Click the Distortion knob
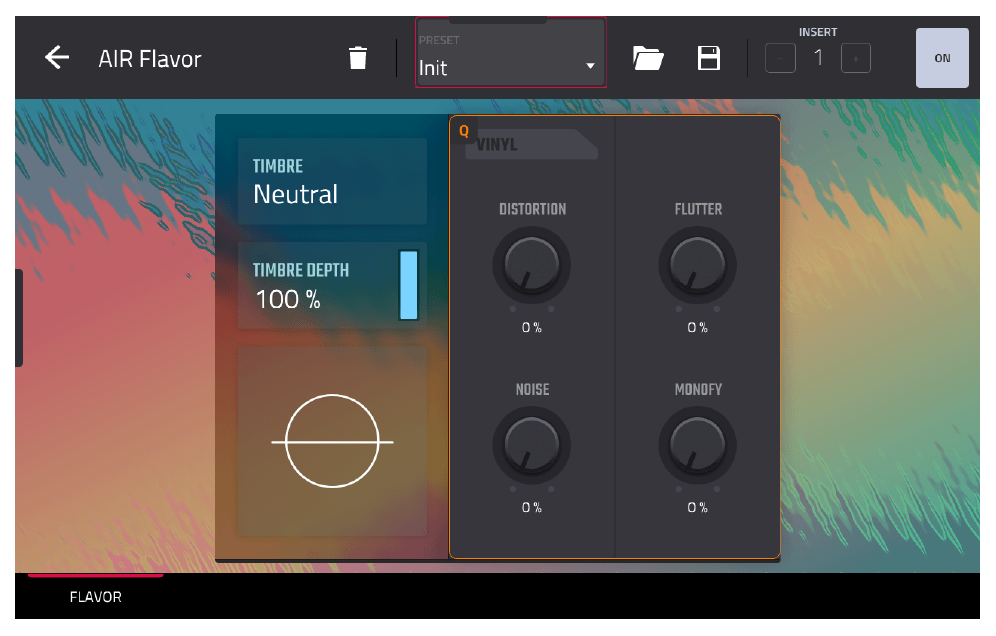996x636 pixels. [x=532, y=265]
